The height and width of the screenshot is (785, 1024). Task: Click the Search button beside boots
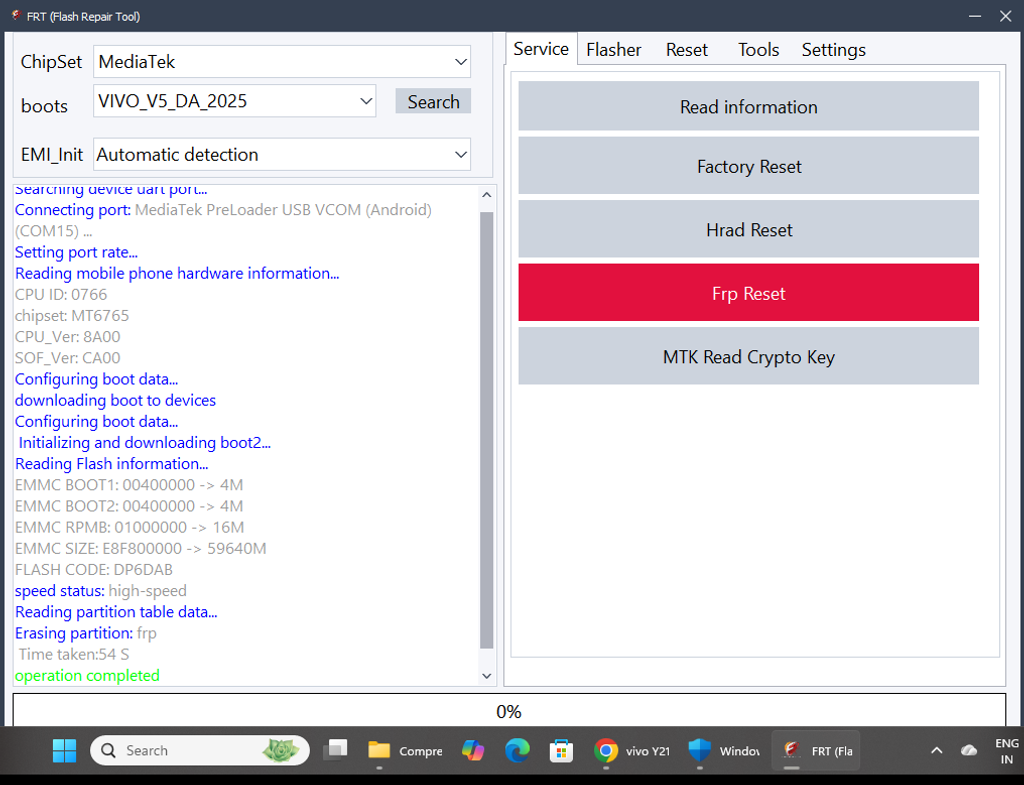coord(433,102)
